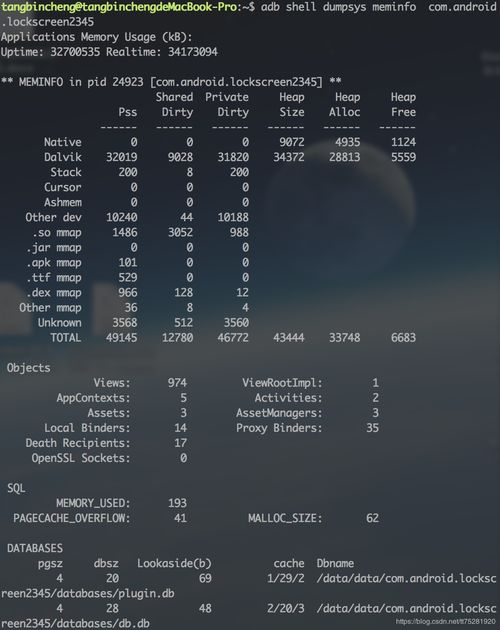
Task: Click the Views count 974
Action: click(x=177, y=383)
